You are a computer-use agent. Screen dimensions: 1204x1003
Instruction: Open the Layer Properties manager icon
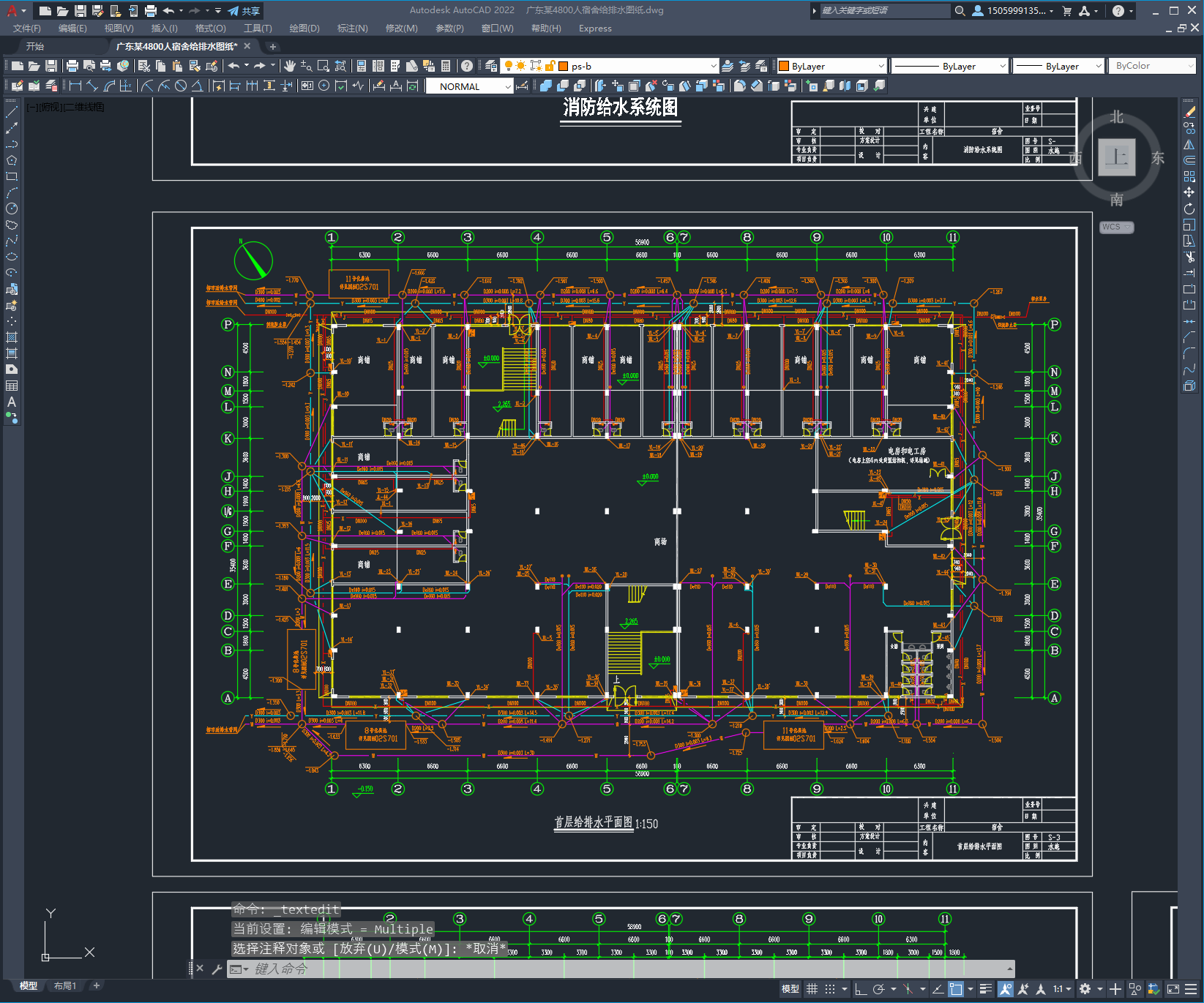[x=490, y=66]
